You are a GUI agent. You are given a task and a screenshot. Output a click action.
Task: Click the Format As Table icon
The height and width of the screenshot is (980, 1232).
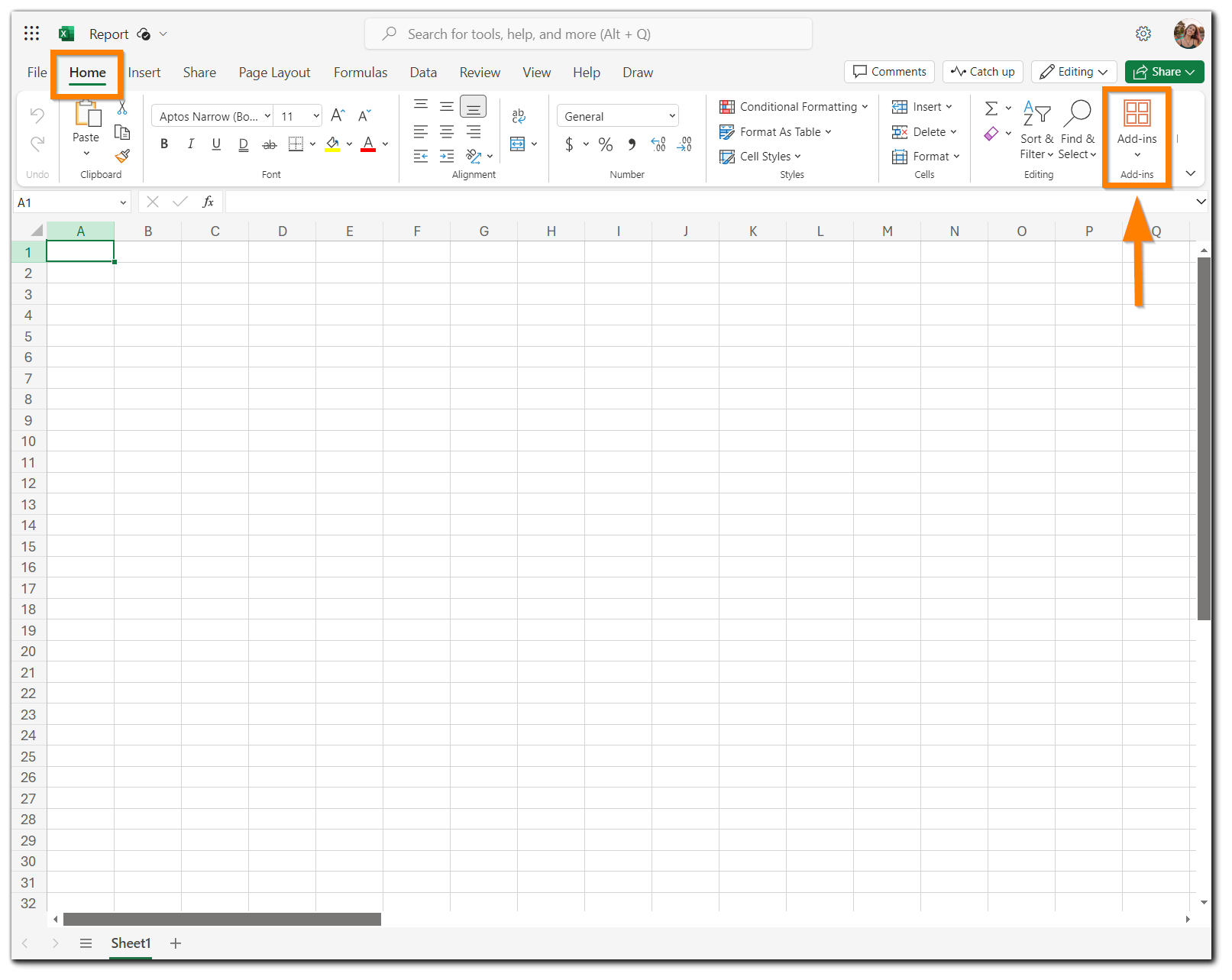point(727,131)
